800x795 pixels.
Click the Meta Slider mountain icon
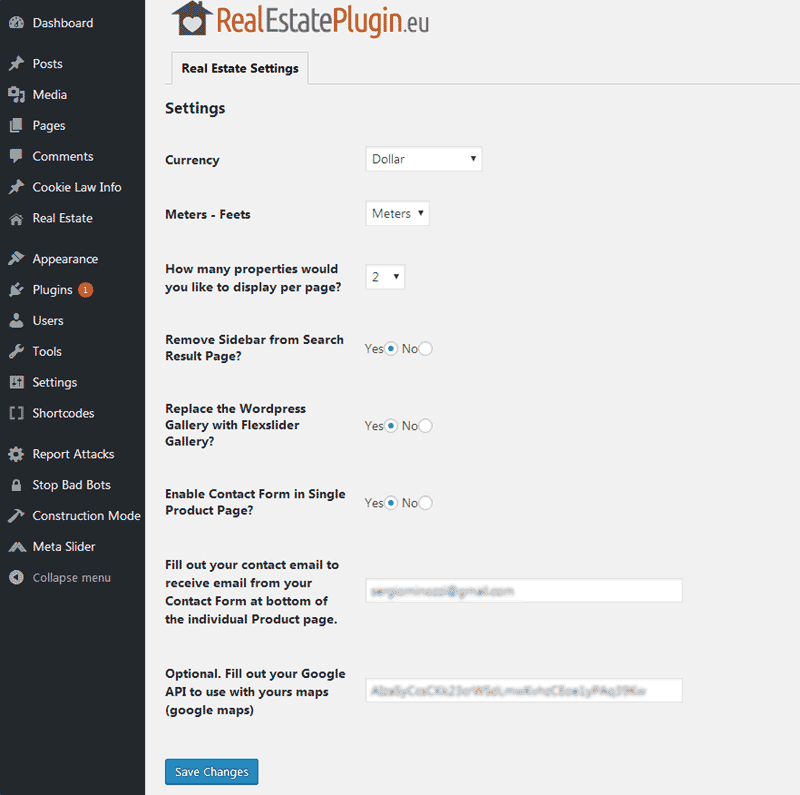[17, 547]
